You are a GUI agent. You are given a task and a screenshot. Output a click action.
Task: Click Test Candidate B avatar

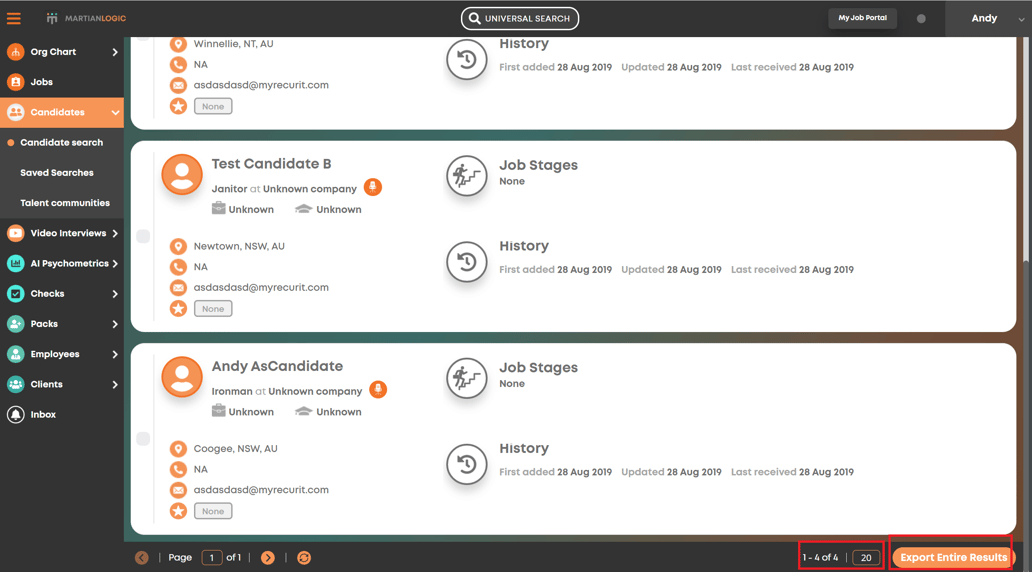coord(182,174)
